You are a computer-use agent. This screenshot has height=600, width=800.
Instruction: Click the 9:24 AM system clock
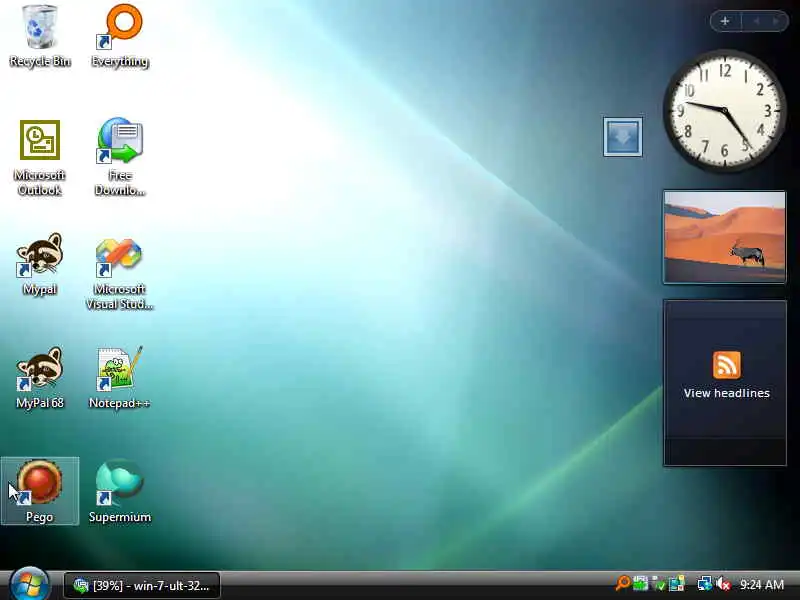[x=762, y=585]
